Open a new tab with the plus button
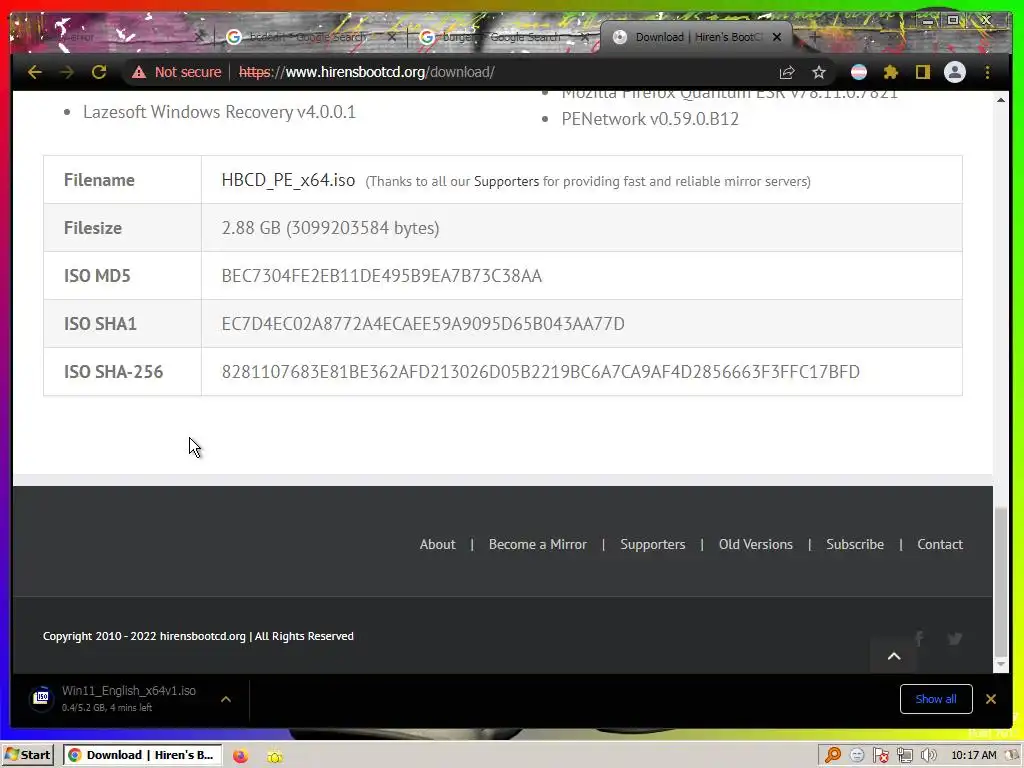Image resolution: width=1024 pixels, height=768 pixels. (x=814, y=37)
